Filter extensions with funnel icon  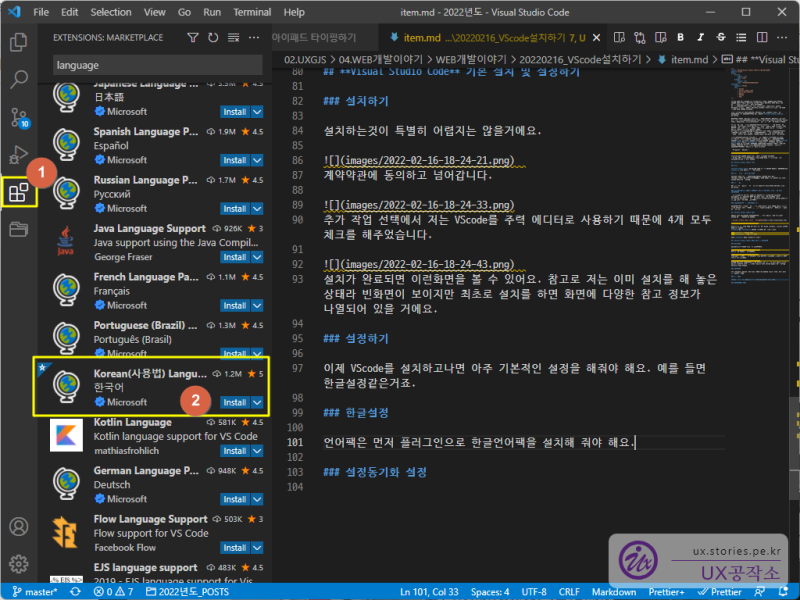coord(193,37)
